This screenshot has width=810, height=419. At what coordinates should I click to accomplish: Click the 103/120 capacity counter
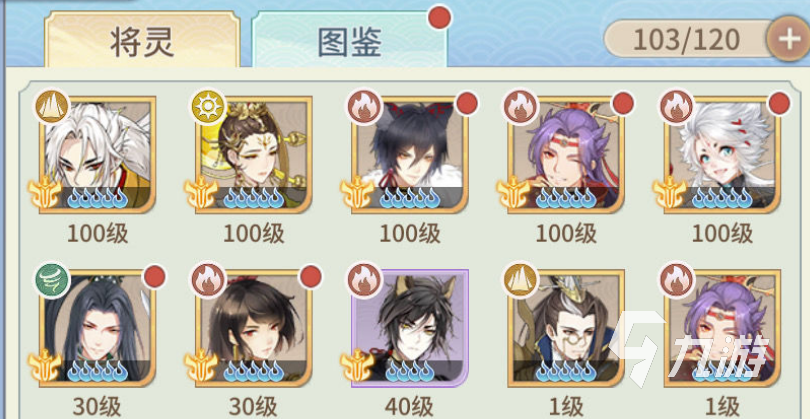pos(687,39)
